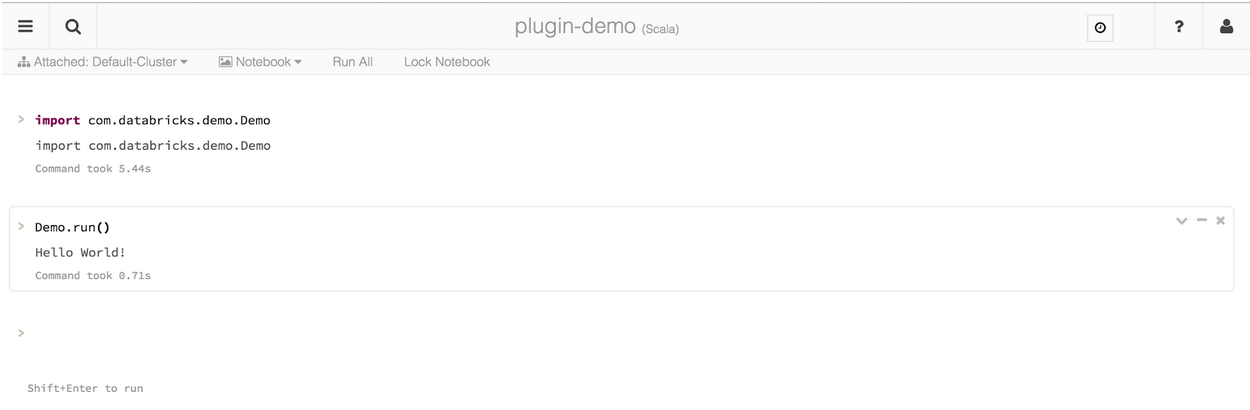This screenshot has width=1250, height=410.
Task: Click the search magnifier icon
Action: (x=73, y=27)
